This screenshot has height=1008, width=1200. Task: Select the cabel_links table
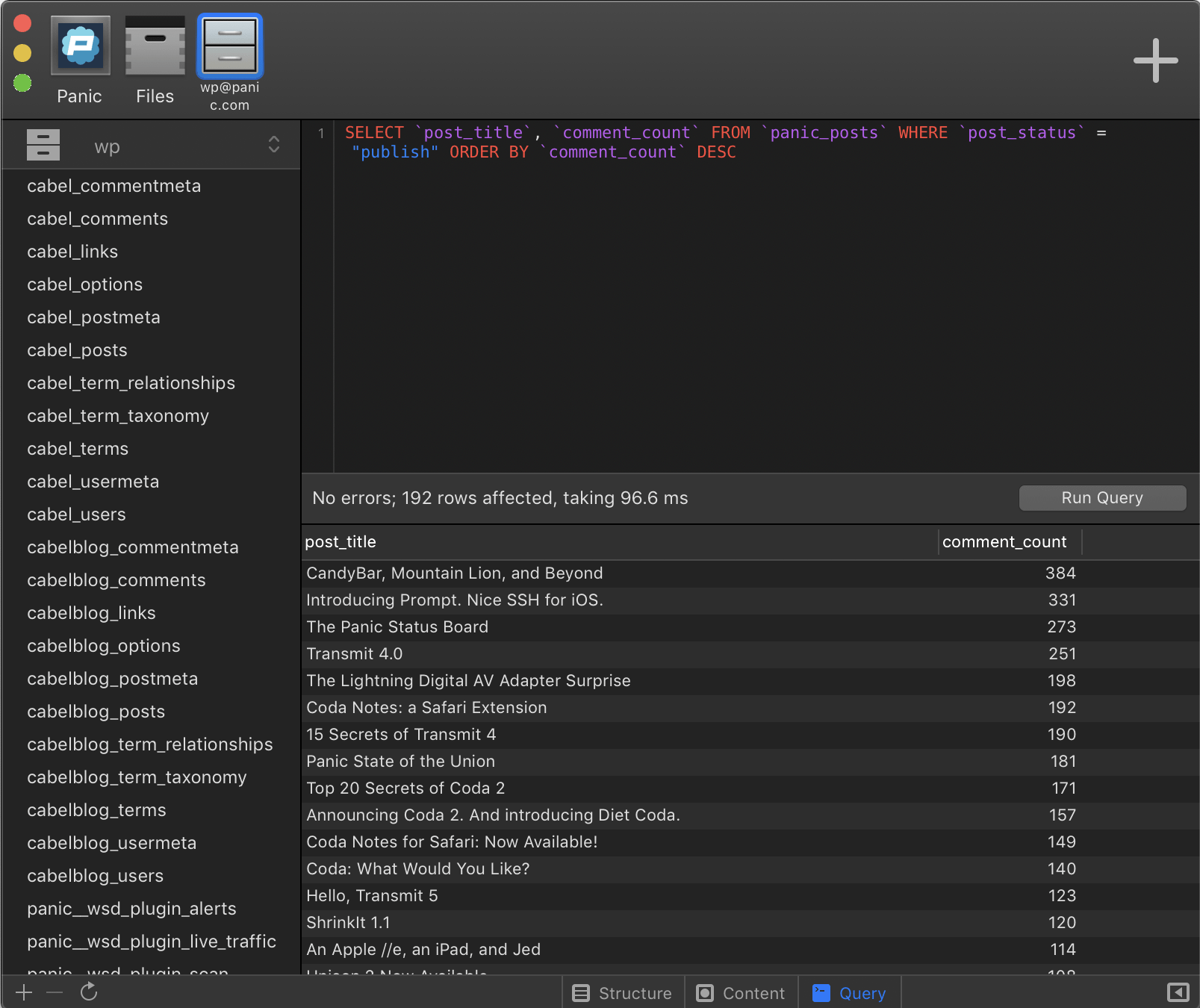coord(152,252)
